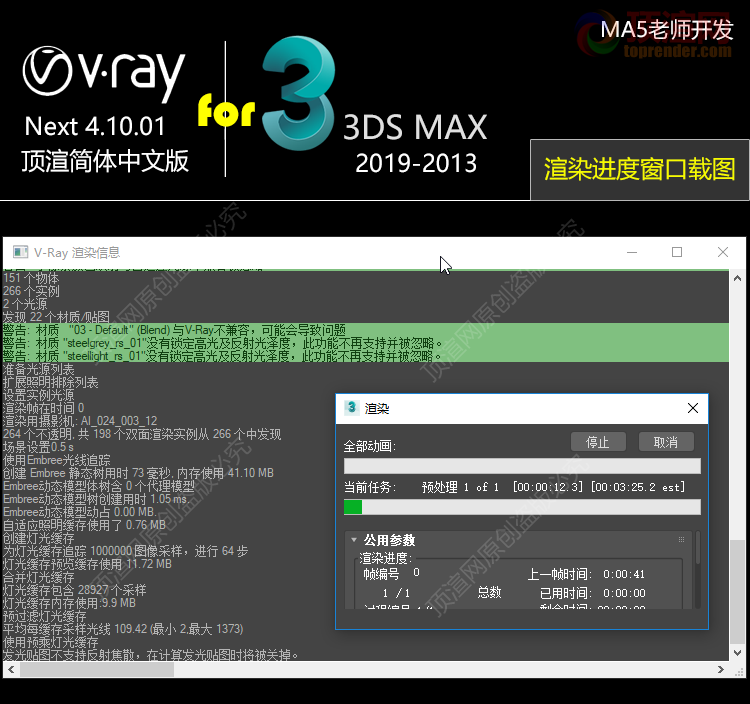
Task: Click the log line "渲染帧在时间 0"
Action: (x=44, y=408)
